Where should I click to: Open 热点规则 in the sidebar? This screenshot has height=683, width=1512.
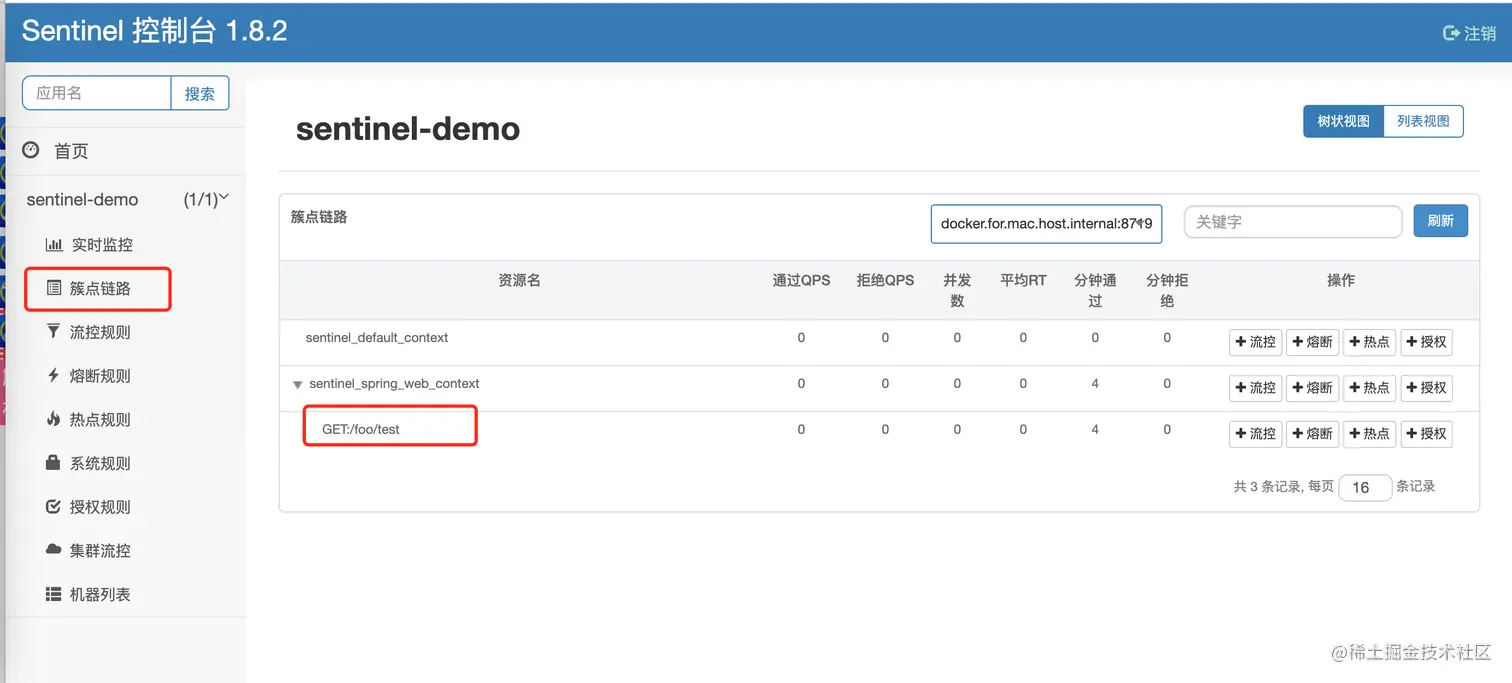[x=100, y=420]
